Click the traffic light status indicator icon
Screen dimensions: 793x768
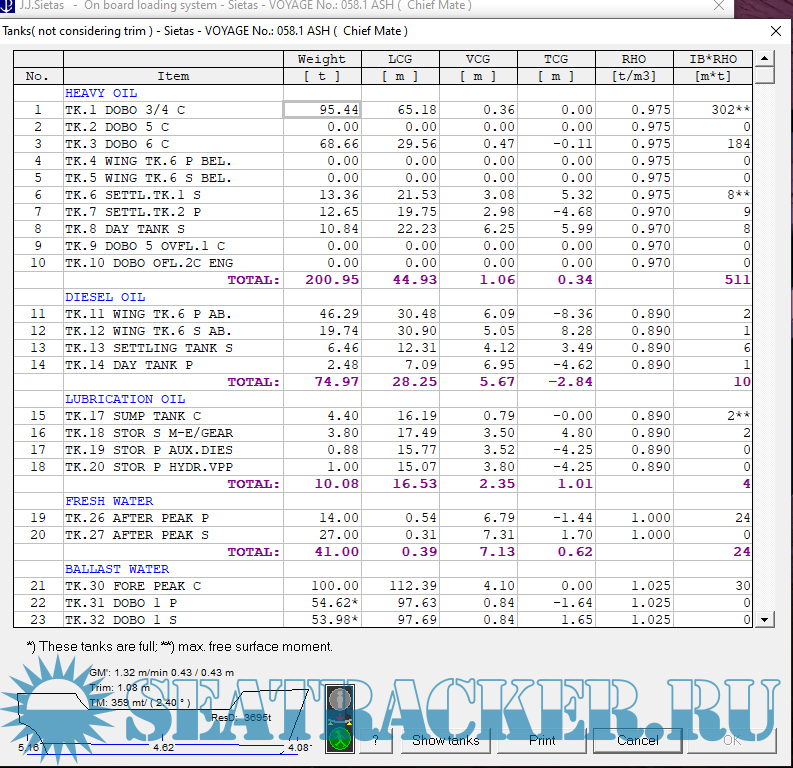[x=340, y=718]
